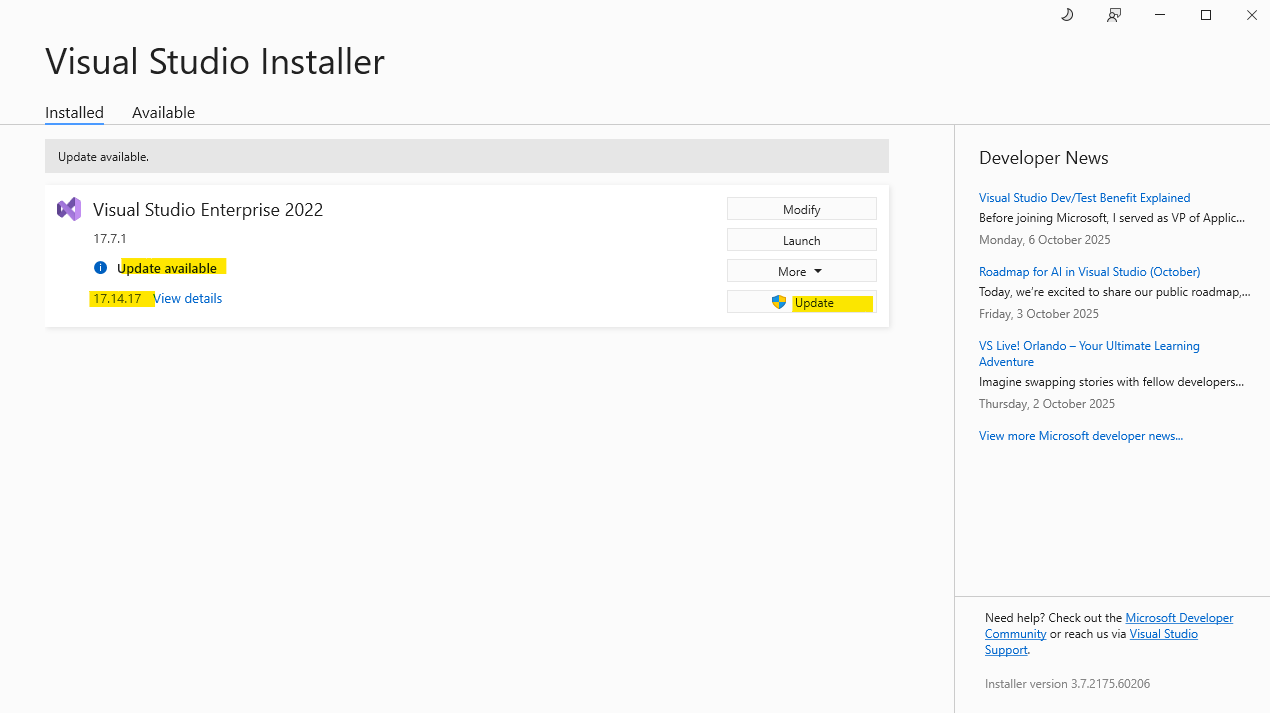1270x713 pixels.
Task: Toggle the dark theme moon icon
Action: point(1067,15)
